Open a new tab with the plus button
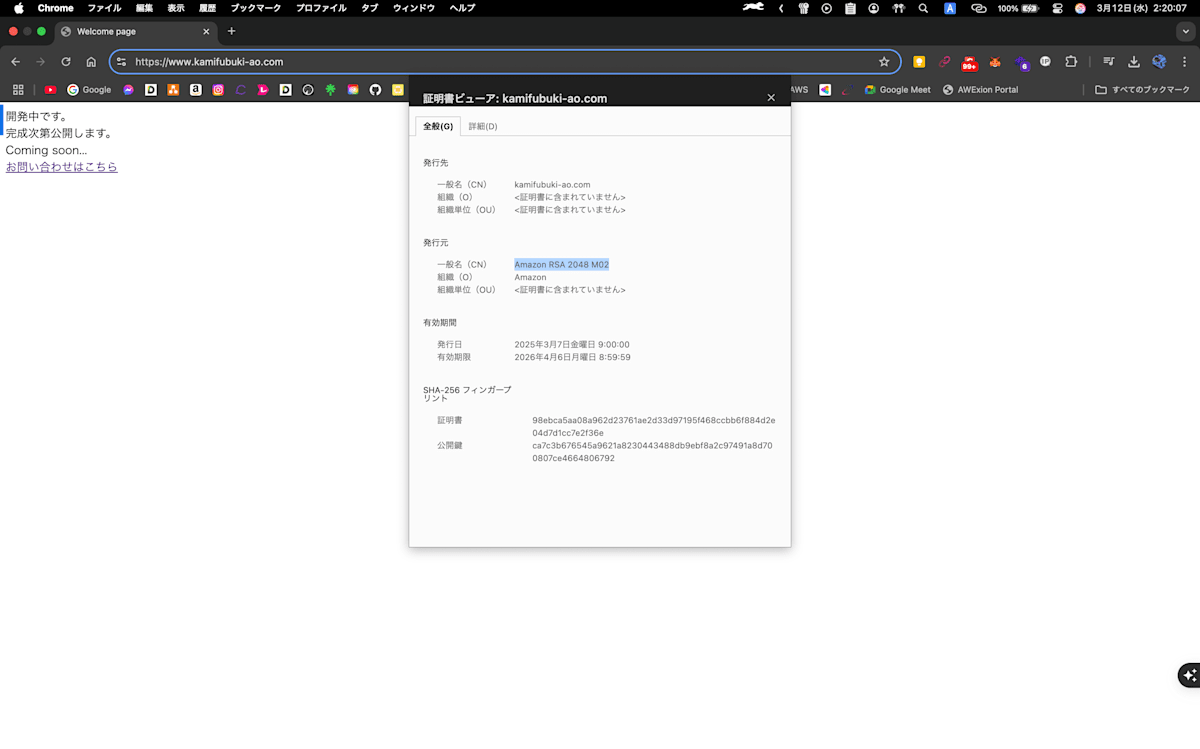The height and width of the screenshot is (749, 1200). coord(231,31)
